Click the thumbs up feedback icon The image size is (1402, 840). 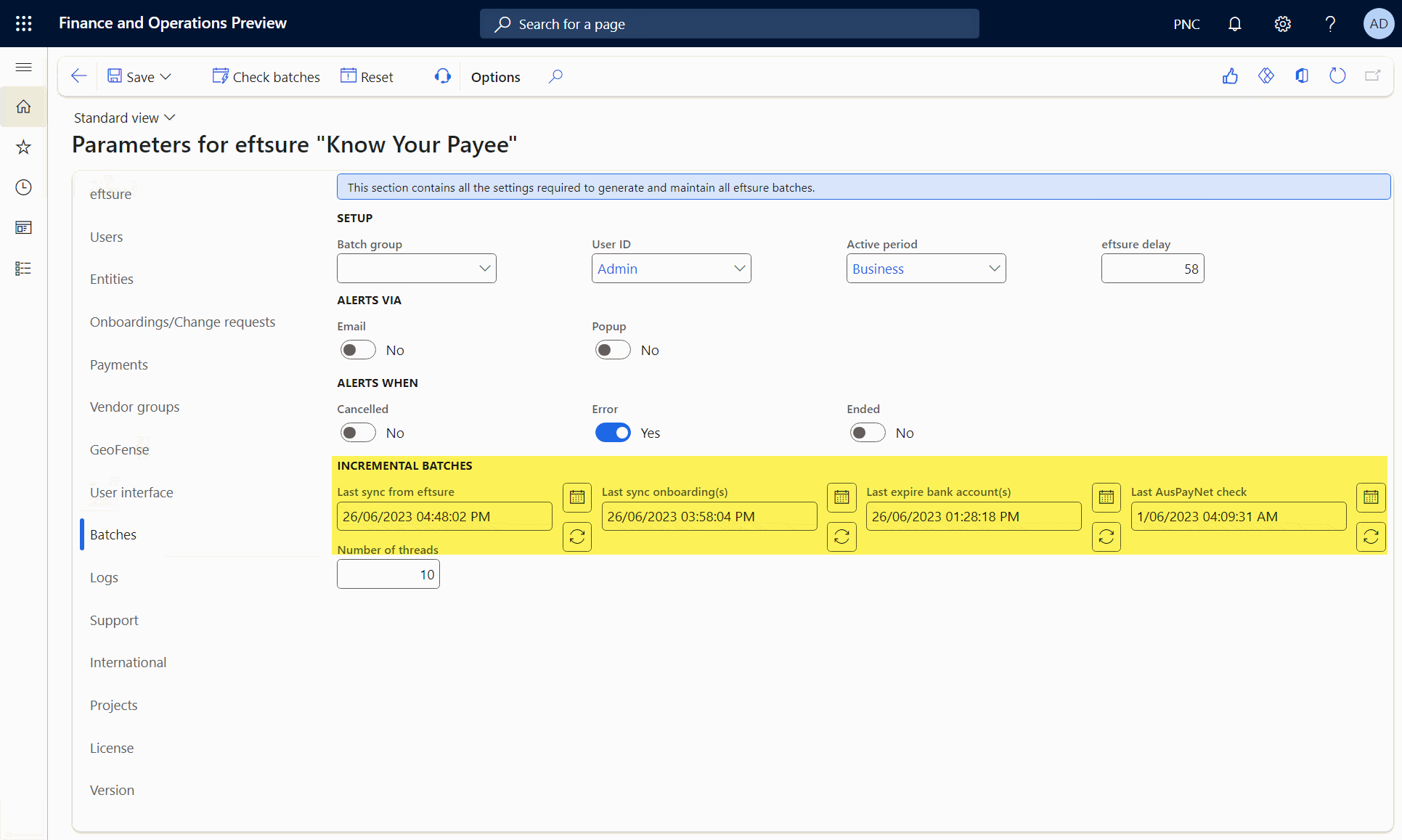pos(1230,76)
